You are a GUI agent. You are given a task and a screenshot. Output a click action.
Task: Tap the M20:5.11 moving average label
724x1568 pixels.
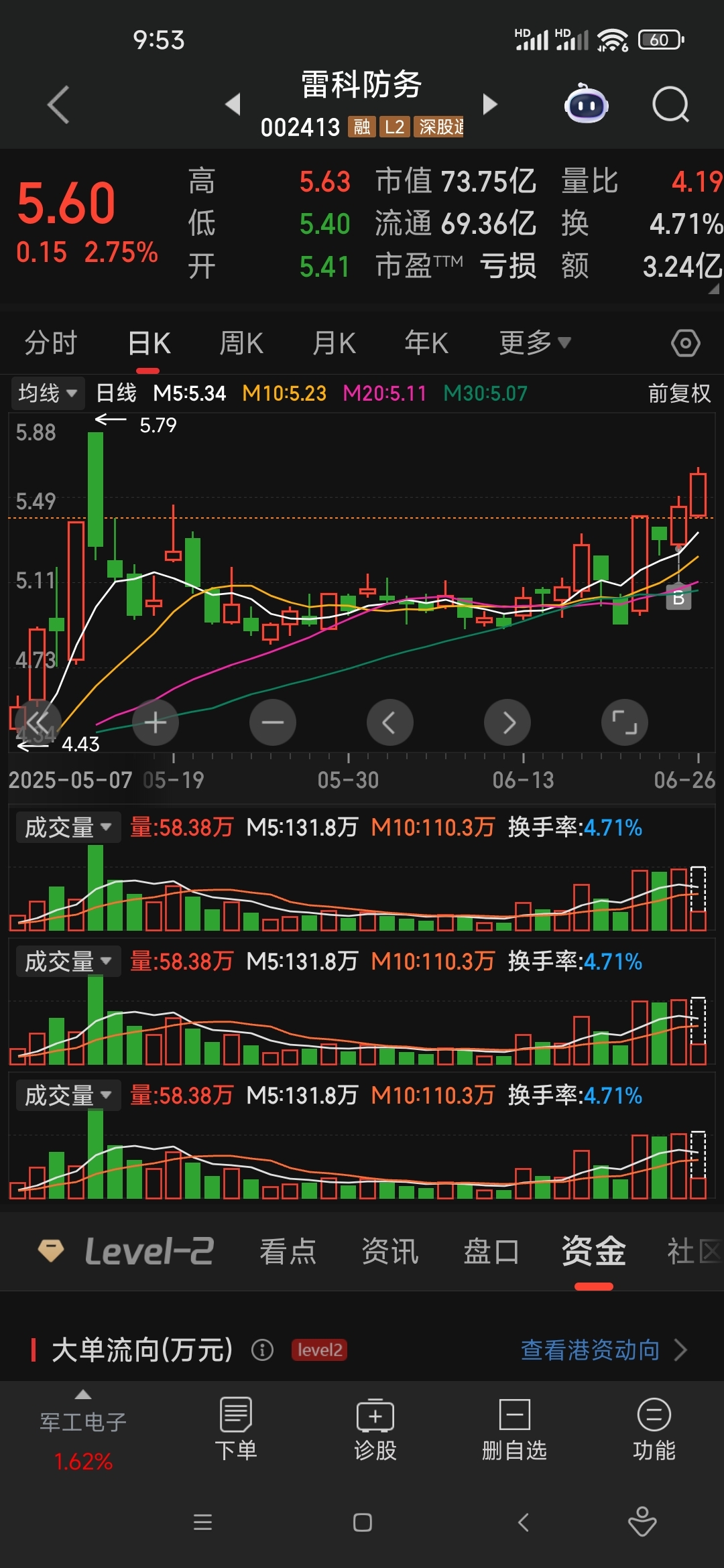(385, 393)
